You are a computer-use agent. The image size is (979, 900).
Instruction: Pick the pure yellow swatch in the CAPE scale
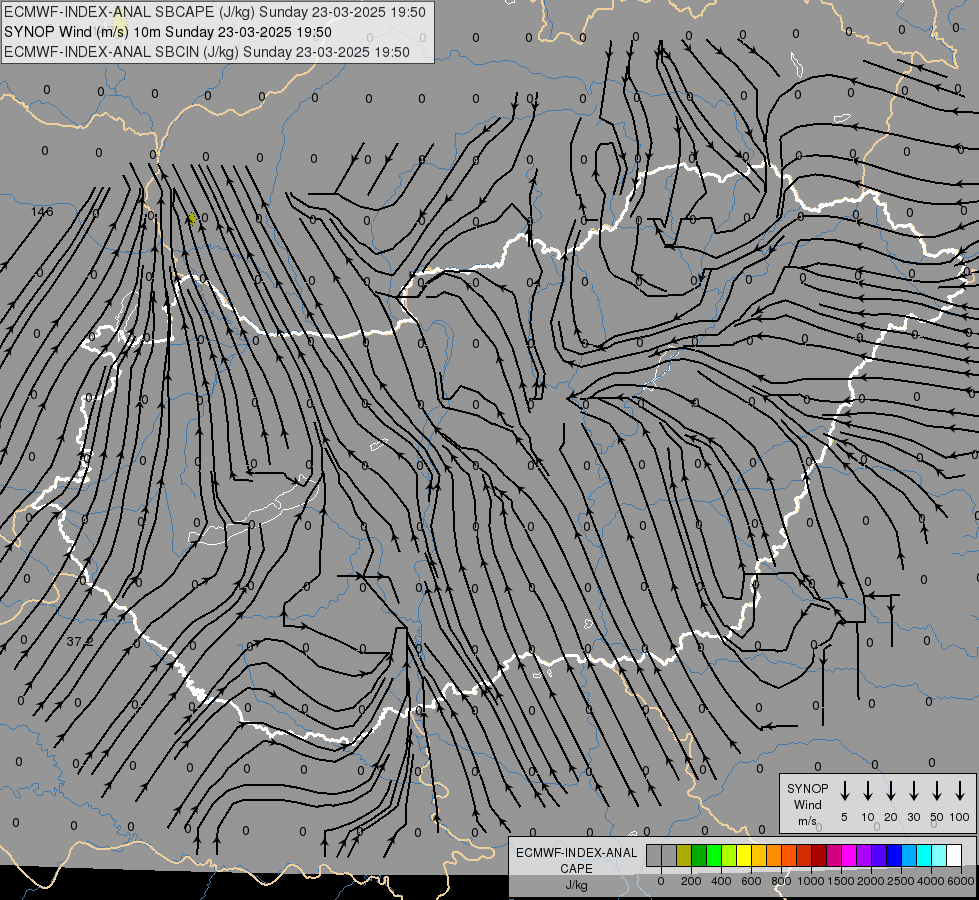[x=744, y=856]
